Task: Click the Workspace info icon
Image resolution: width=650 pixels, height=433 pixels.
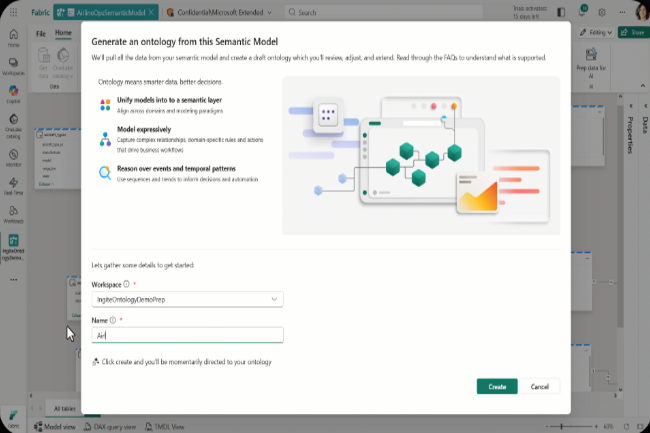Action: coord(126,284)
